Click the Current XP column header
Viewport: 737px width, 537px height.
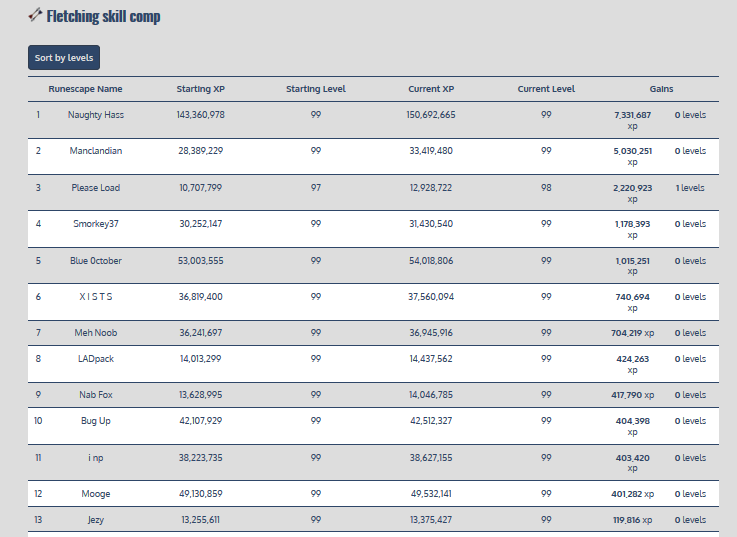[431, 89]
